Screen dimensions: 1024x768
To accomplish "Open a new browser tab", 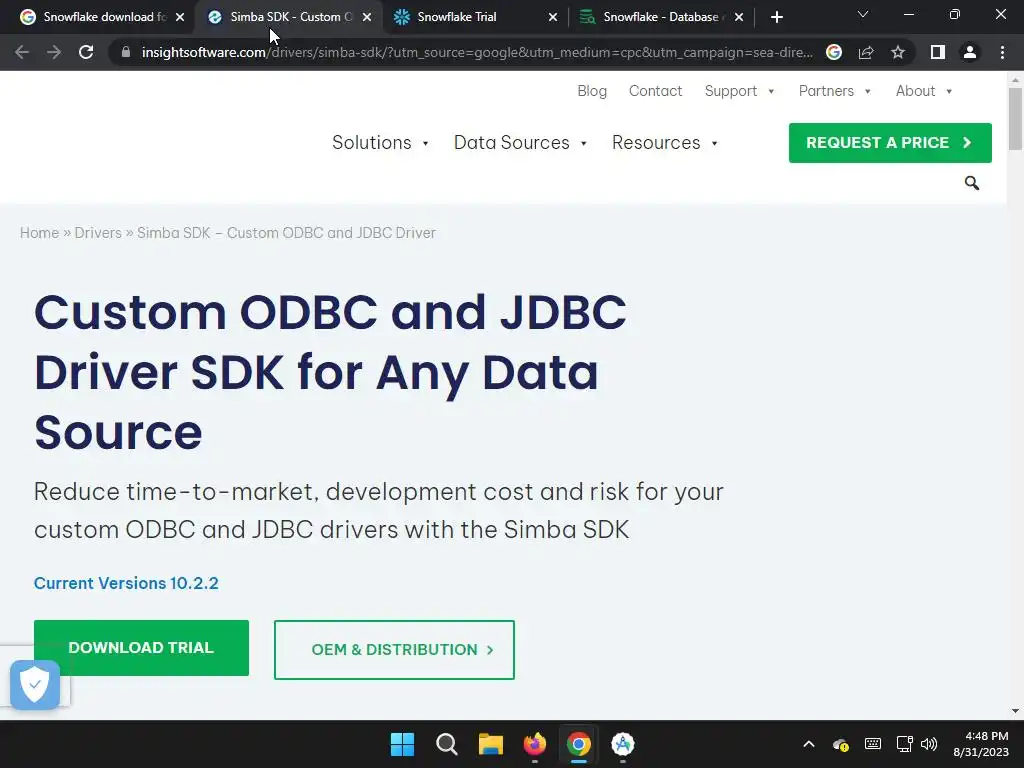I will pyautogui.click(x=776, y=17).
